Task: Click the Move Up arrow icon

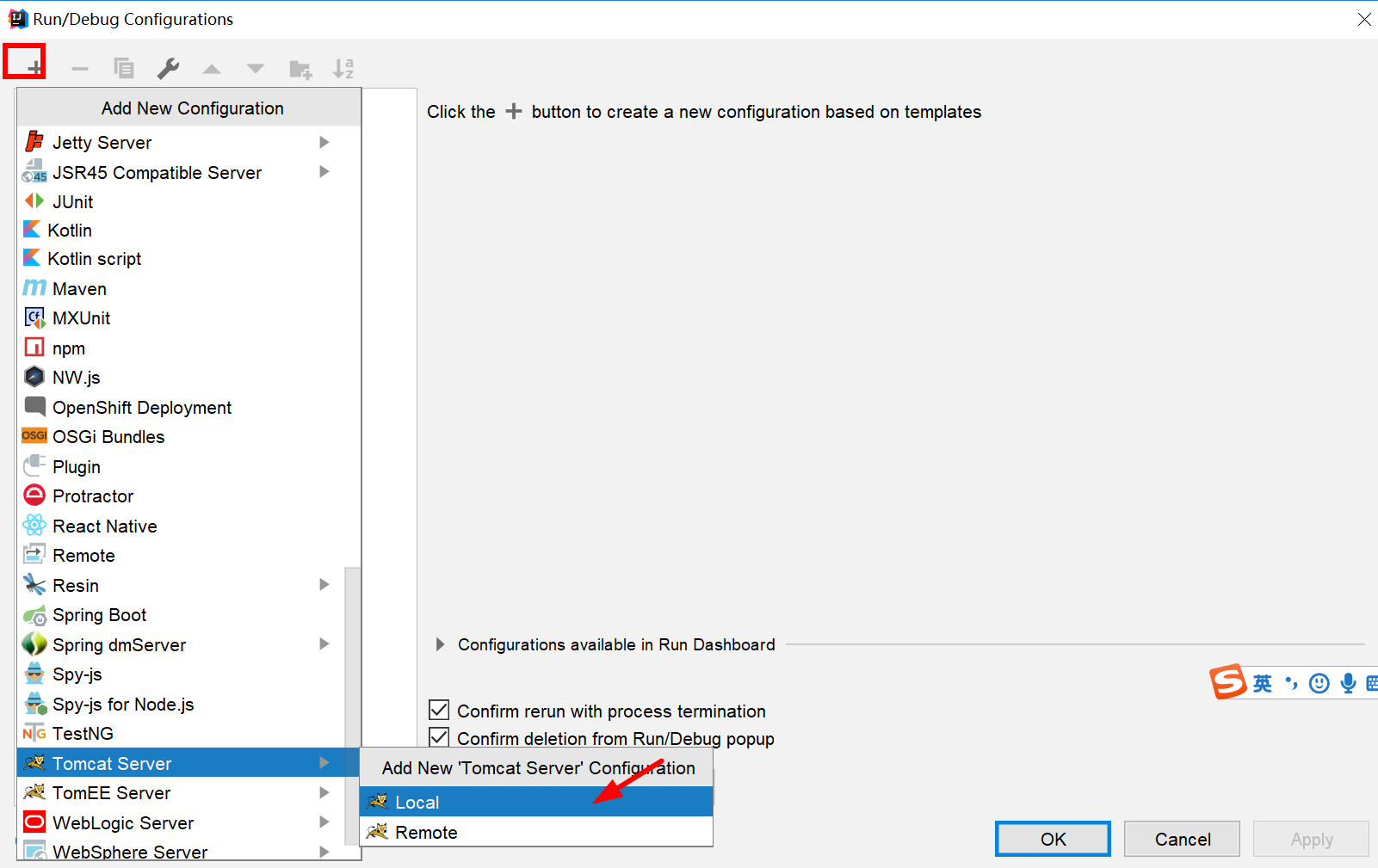Action: [x=212, y=69]
